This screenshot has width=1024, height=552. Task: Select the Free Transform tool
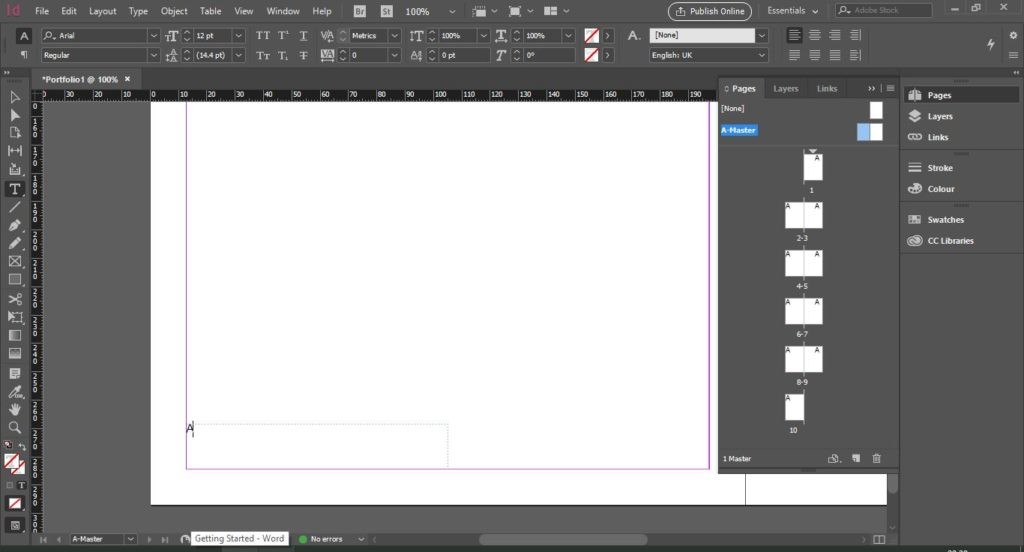tap(14, 317)
